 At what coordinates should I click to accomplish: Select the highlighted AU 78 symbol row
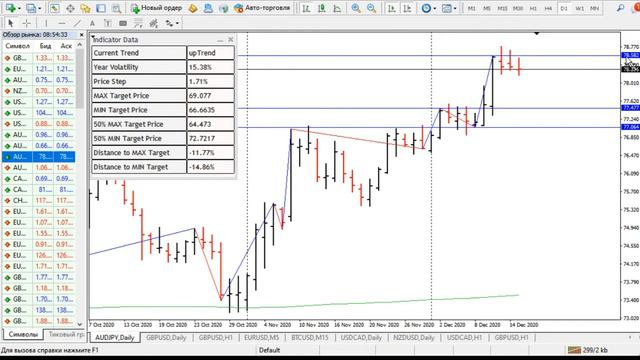(39, 157)
